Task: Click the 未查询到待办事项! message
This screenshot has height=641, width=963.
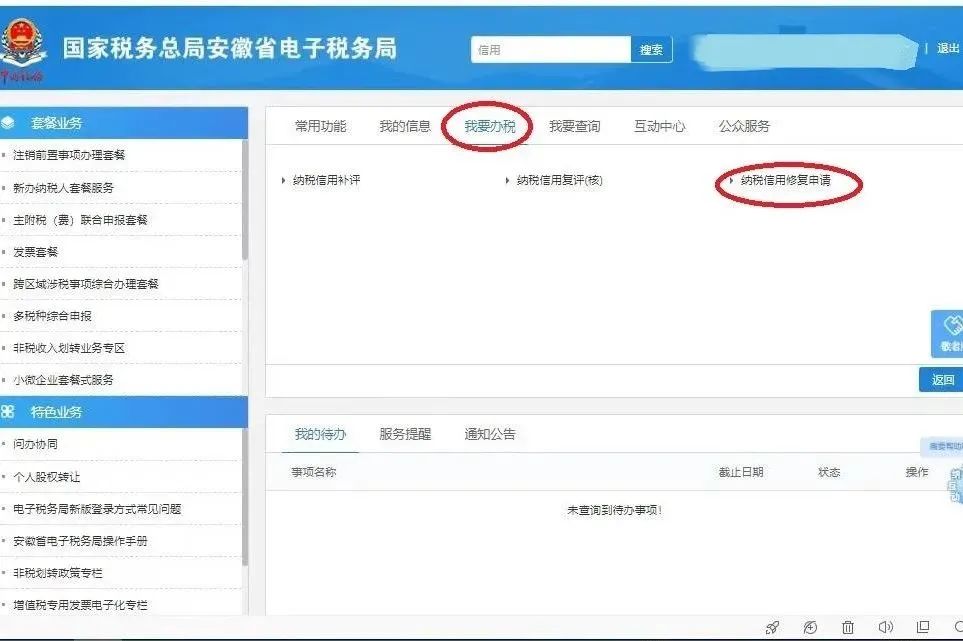Action: point(615,510)
